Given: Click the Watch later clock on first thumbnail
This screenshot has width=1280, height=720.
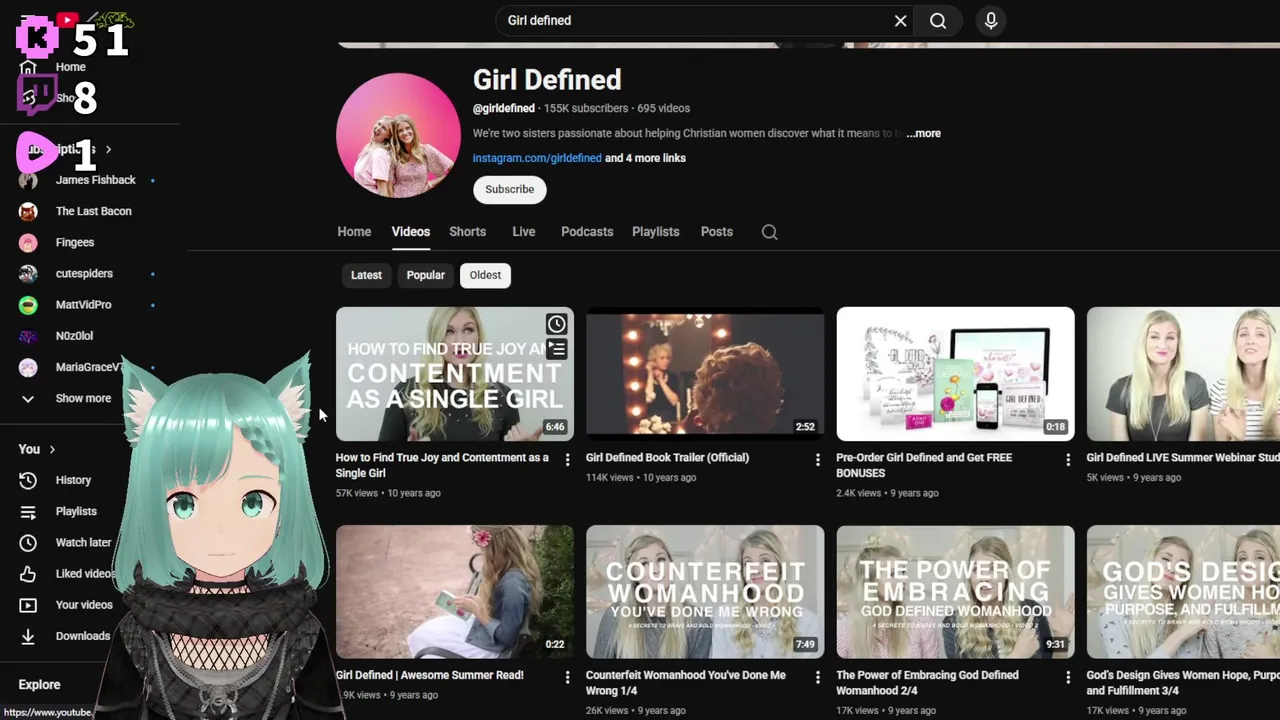Looking at the screenshot, I should 557,323.
